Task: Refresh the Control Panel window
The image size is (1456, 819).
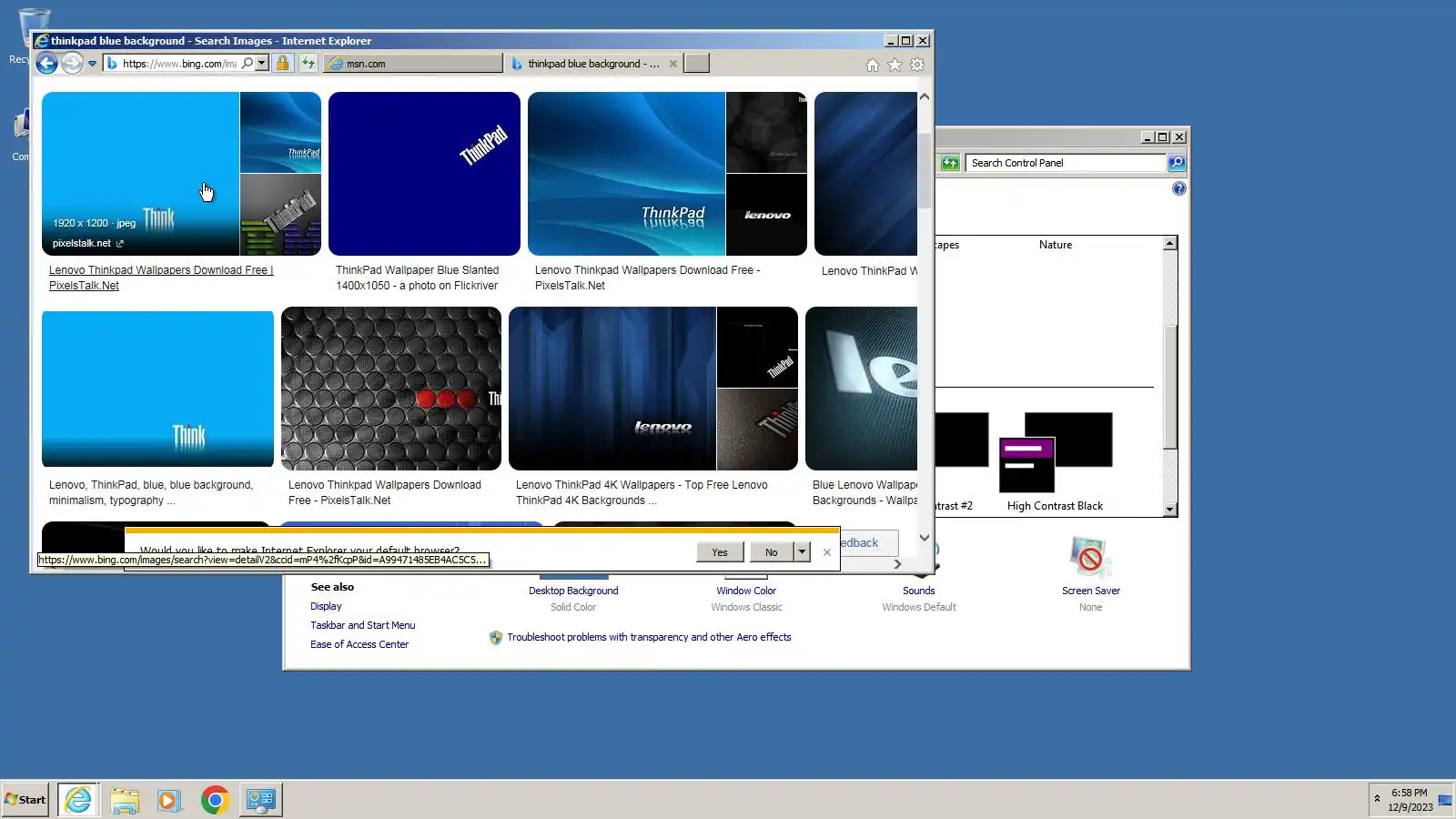Action: click(950, 163)
